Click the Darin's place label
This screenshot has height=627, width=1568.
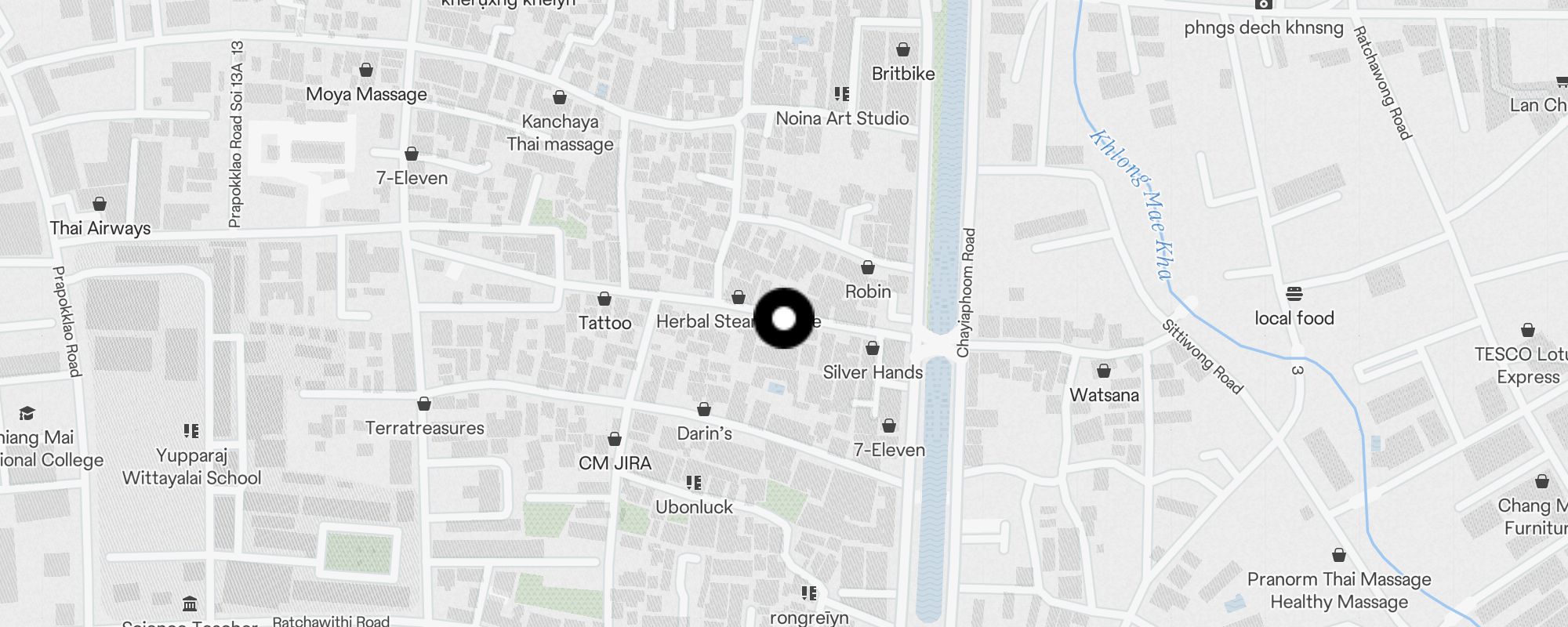(704, 433)
